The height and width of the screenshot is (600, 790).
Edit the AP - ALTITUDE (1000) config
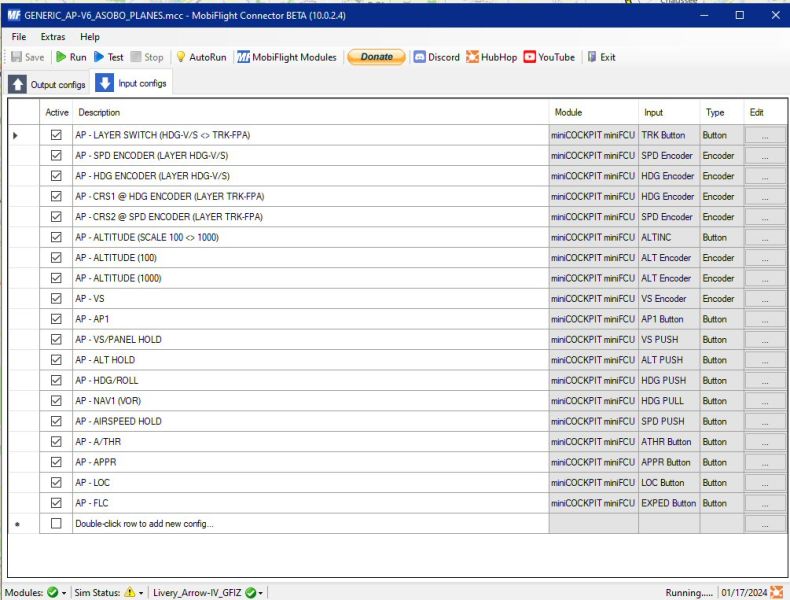765,278
